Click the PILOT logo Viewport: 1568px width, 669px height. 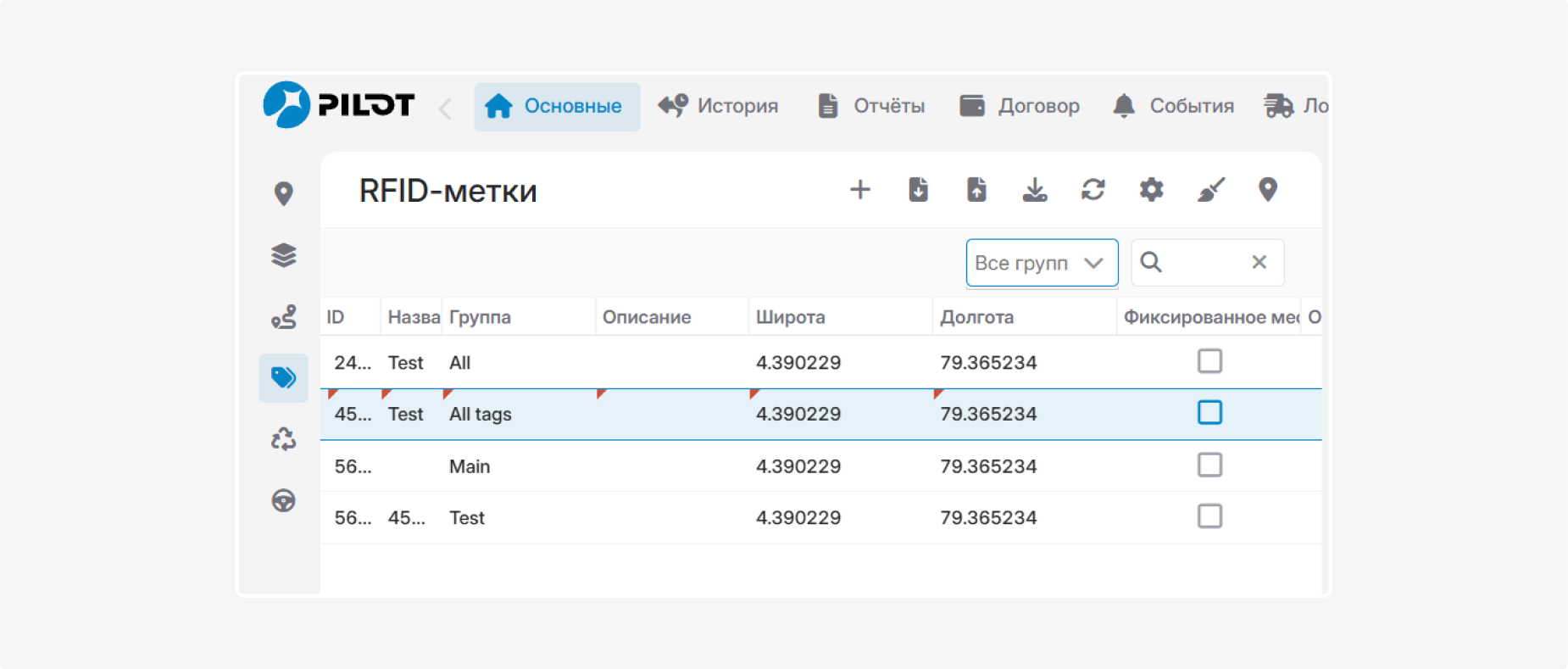click(x=339, y=105)
